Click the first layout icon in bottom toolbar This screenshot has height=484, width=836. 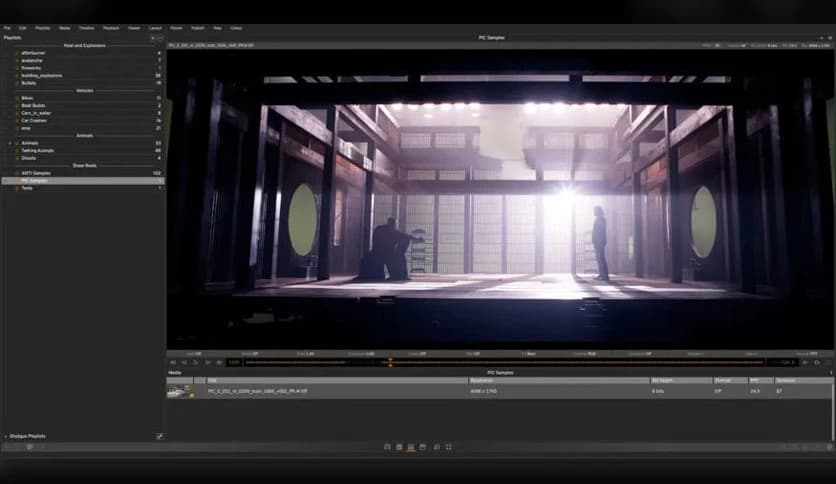pyautogui.click(x=388, y=447)
